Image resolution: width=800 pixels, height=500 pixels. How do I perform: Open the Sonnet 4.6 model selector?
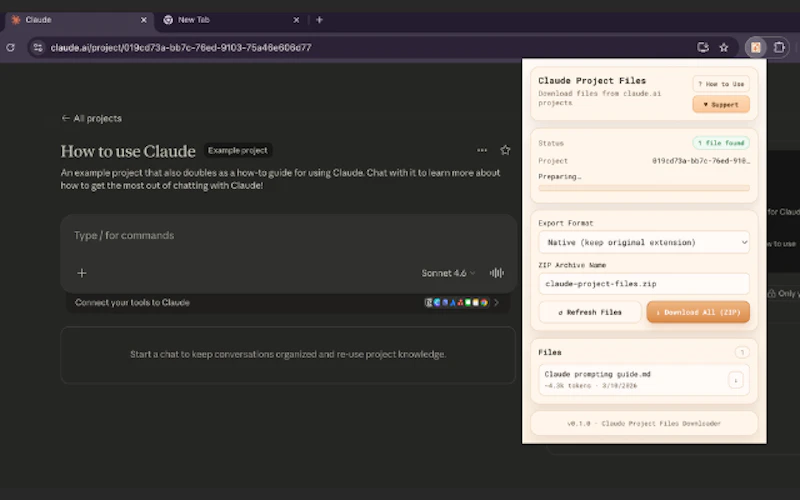448,273
